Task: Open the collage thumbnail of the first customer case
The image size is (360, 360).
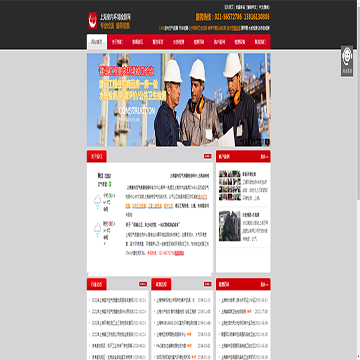Action: pyautogui.click(x=230, y=185)
